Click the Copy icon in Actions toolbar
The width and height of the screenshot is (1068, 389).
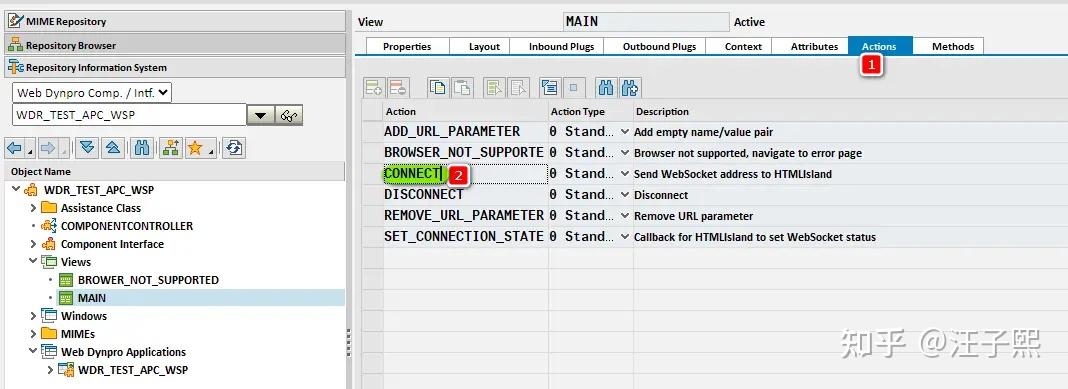438,87
